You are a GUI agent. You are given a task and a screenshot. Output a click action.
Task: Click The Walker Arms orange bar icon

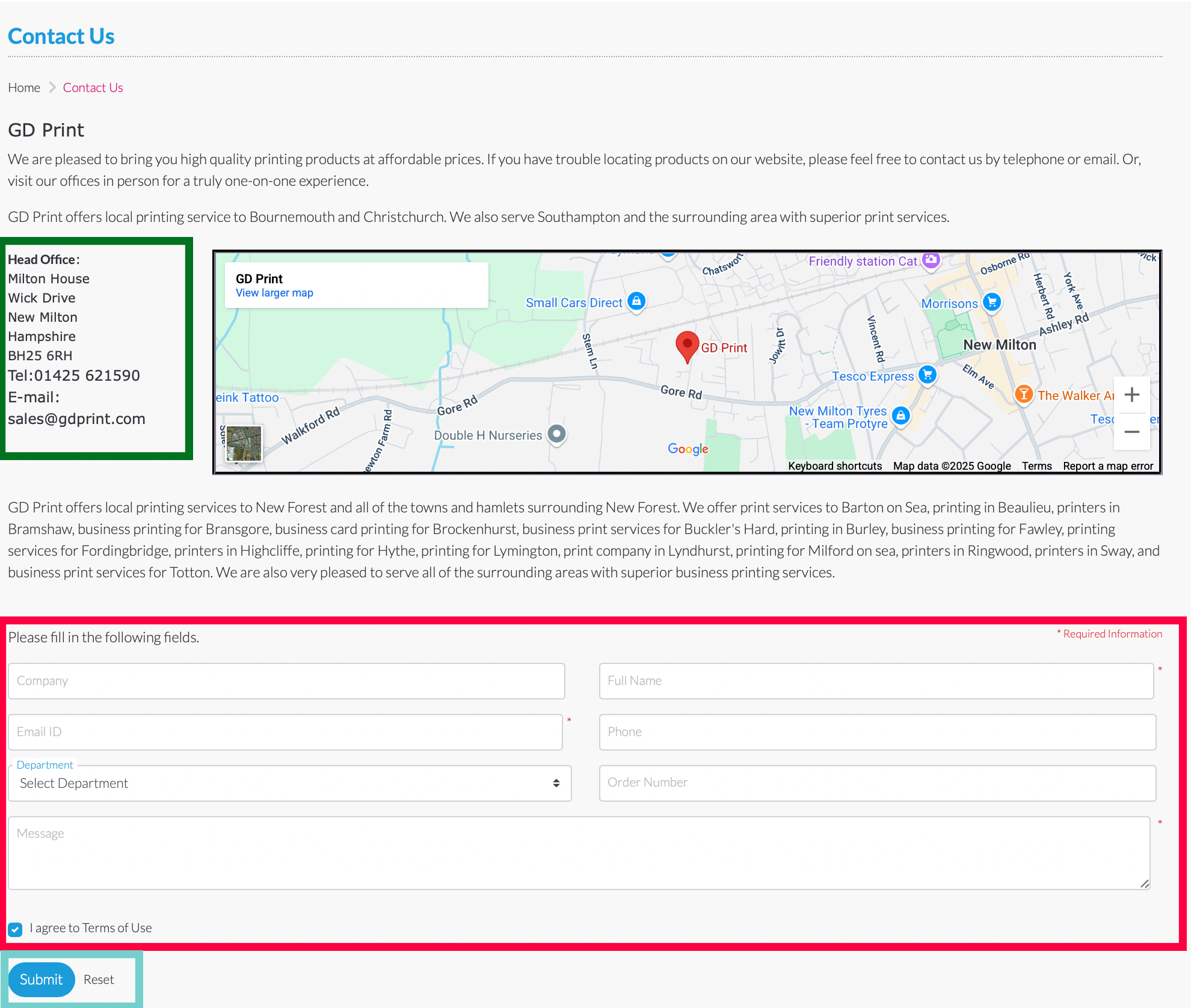[1023, 395]
